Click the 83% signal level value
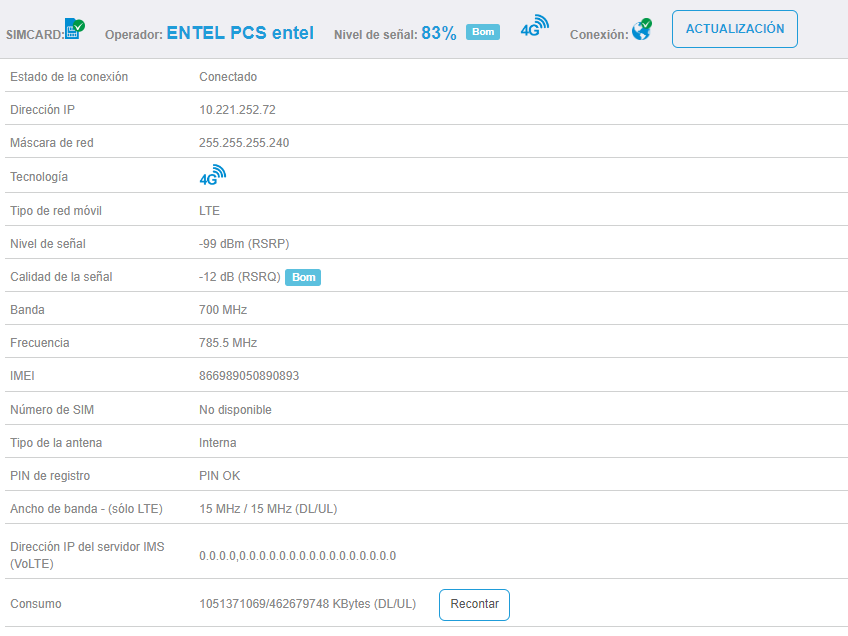Screen dimensions: 848x636 pos(438,33)
